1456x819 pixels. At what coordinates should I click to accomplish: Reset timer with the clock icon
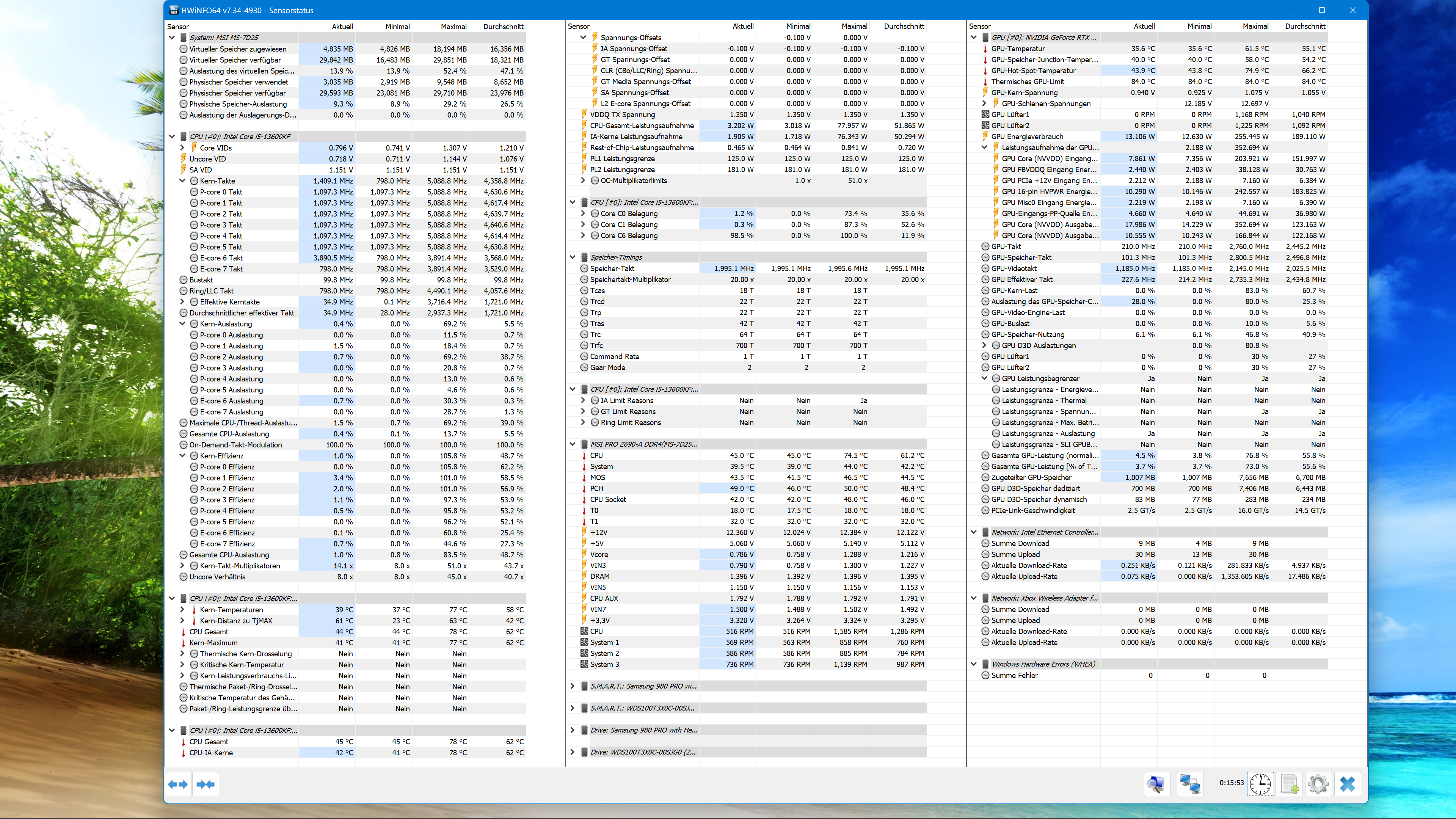(x=1260, y=784)
